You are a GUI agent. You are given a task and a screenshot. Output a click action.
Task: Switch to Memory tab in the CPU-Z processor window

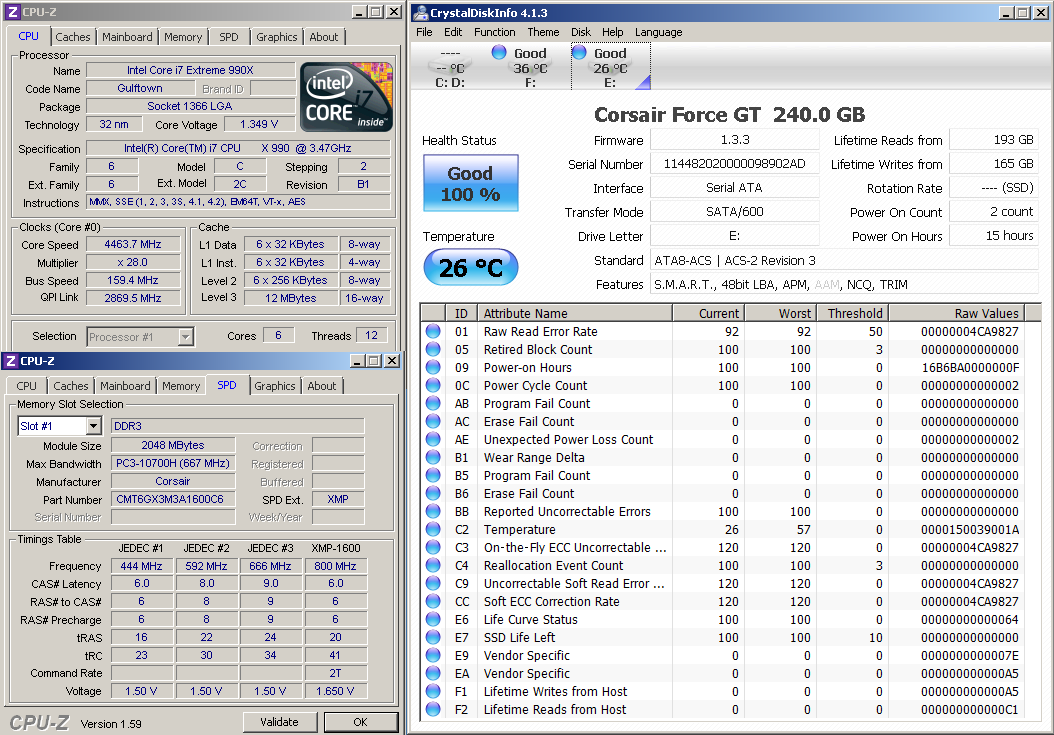[183, 37]
